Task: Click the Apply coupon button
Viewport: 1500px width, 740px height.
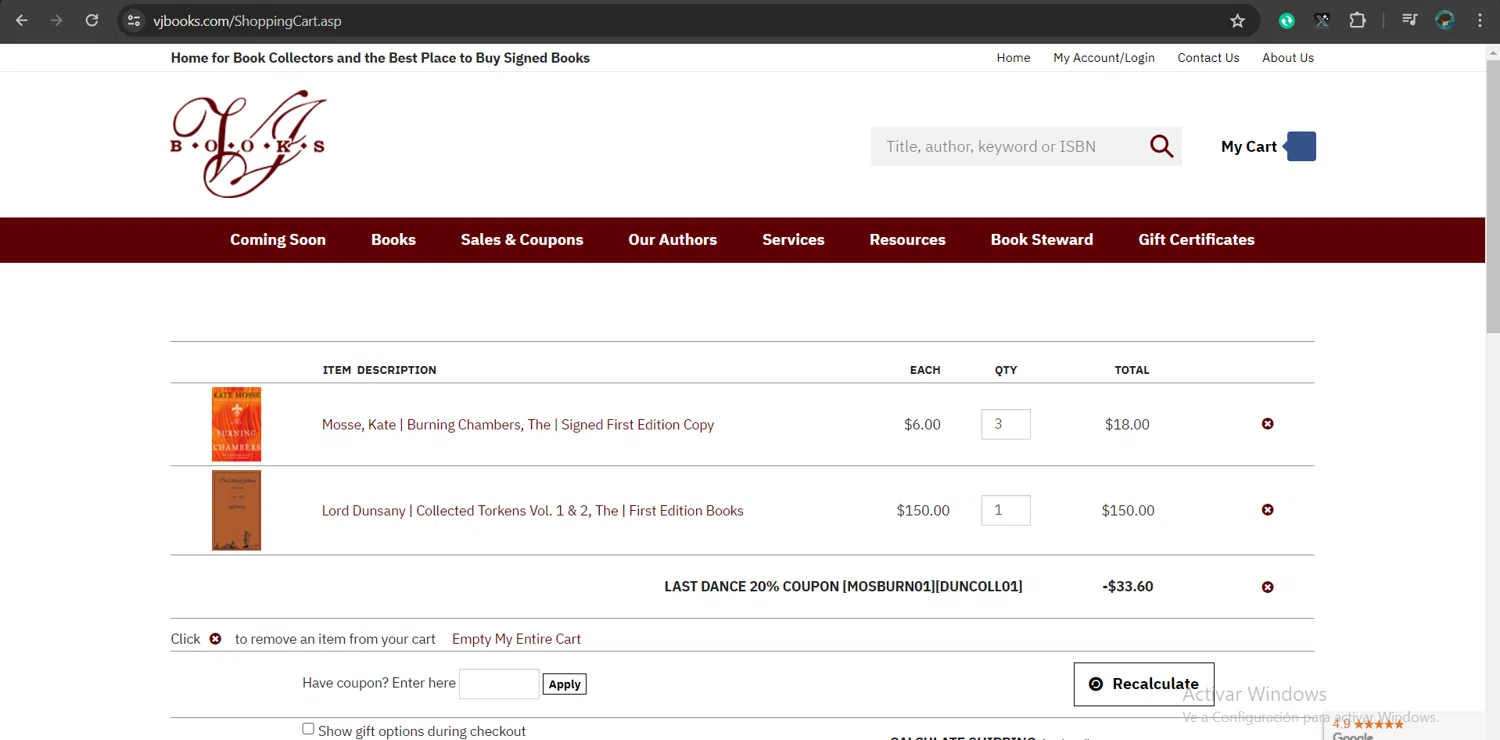Action: (564, 684)
